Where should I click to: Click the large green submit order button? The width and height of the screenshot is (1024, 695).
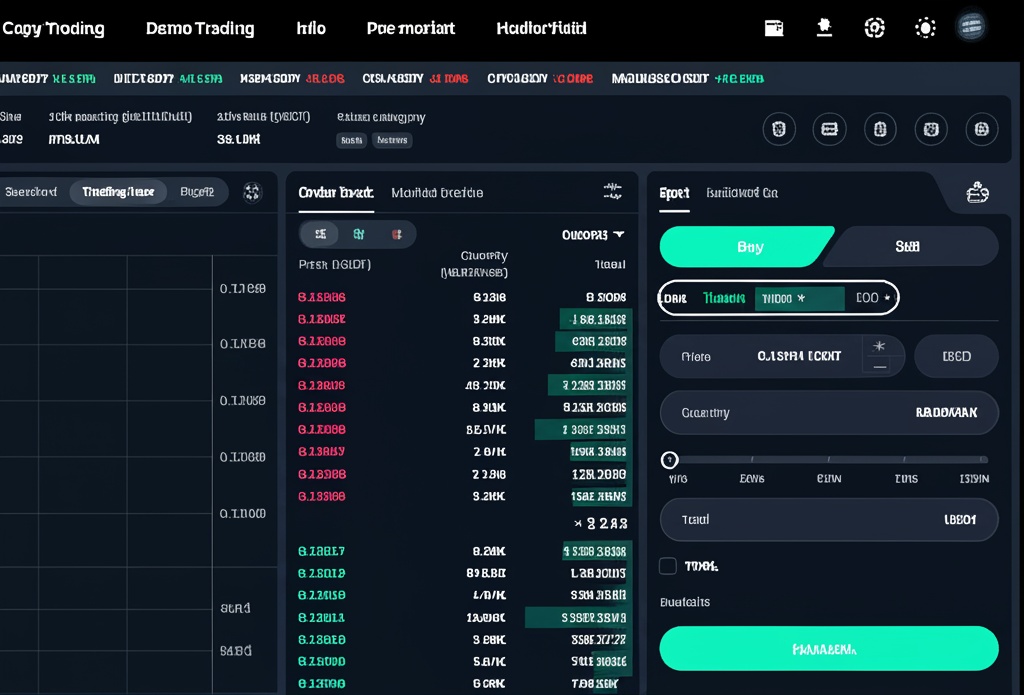pos(829,649)
